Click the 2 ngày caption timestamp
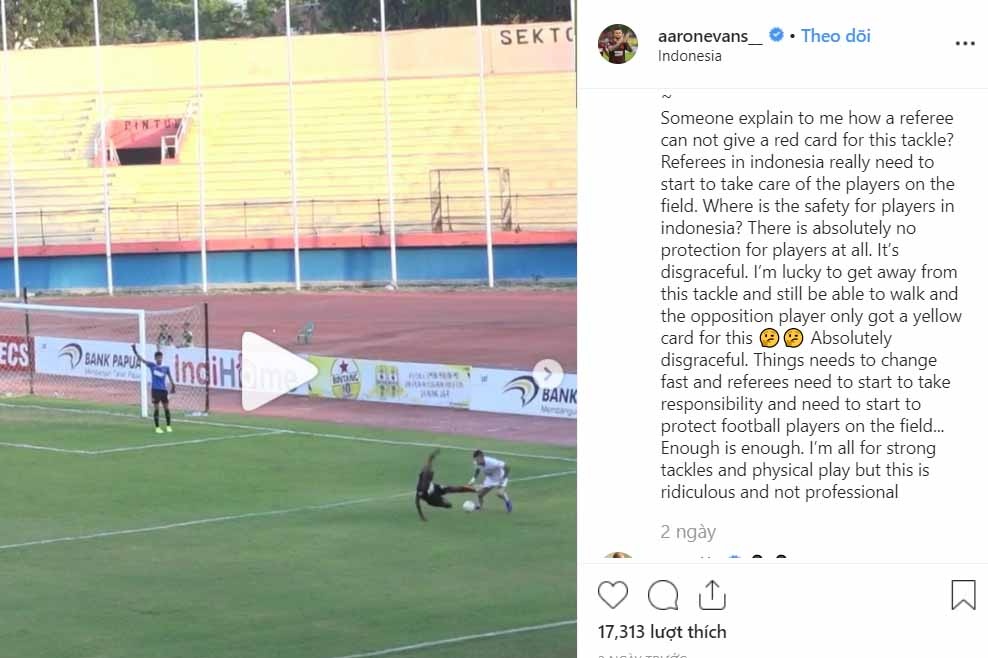 (688, 532)
